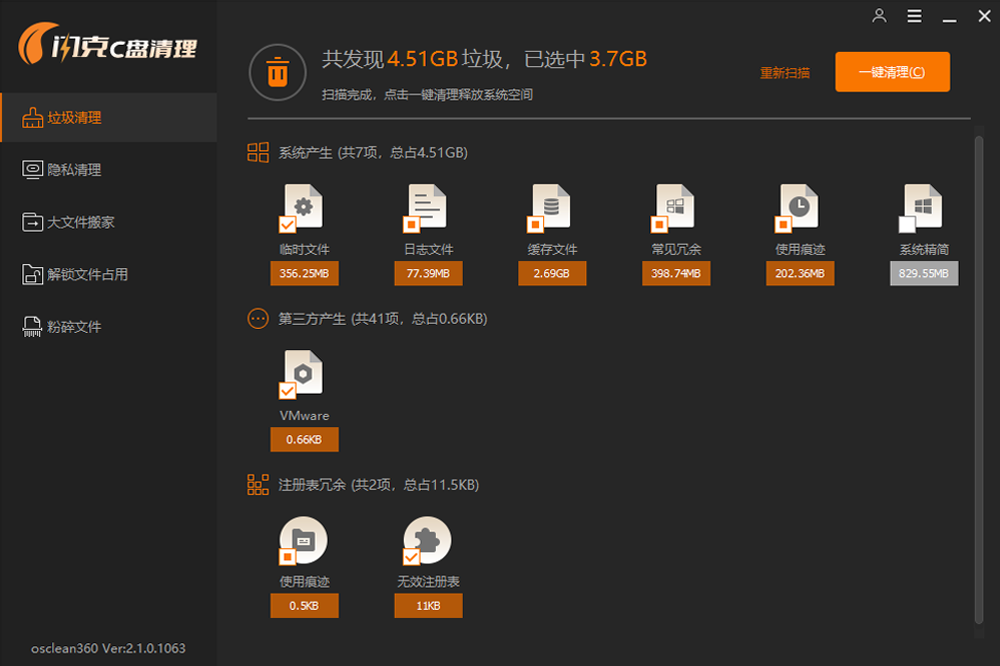Click the VMware item icon

304,372
